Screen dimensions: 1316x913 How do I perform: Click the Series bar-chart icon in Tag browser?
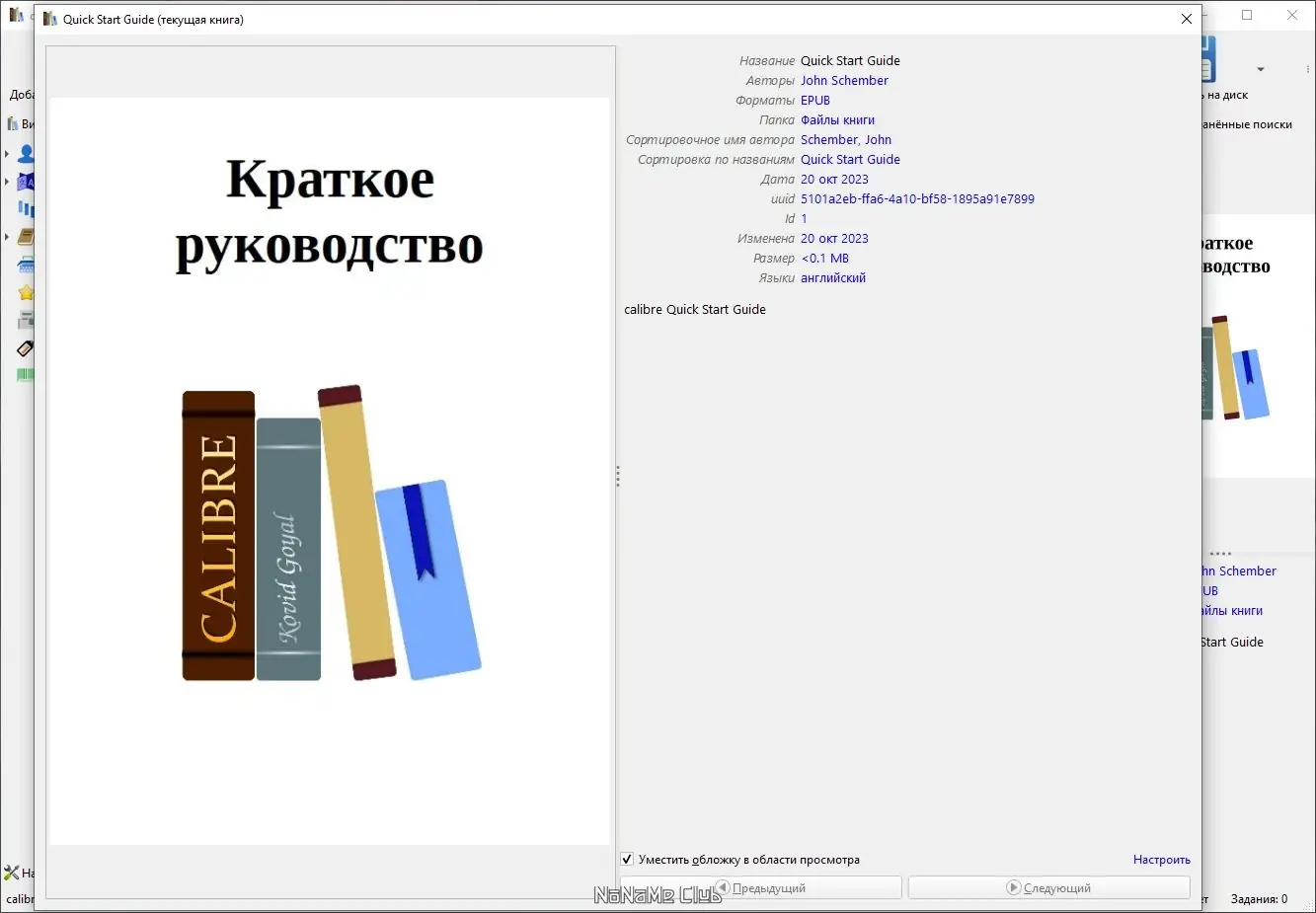point(26,208)
